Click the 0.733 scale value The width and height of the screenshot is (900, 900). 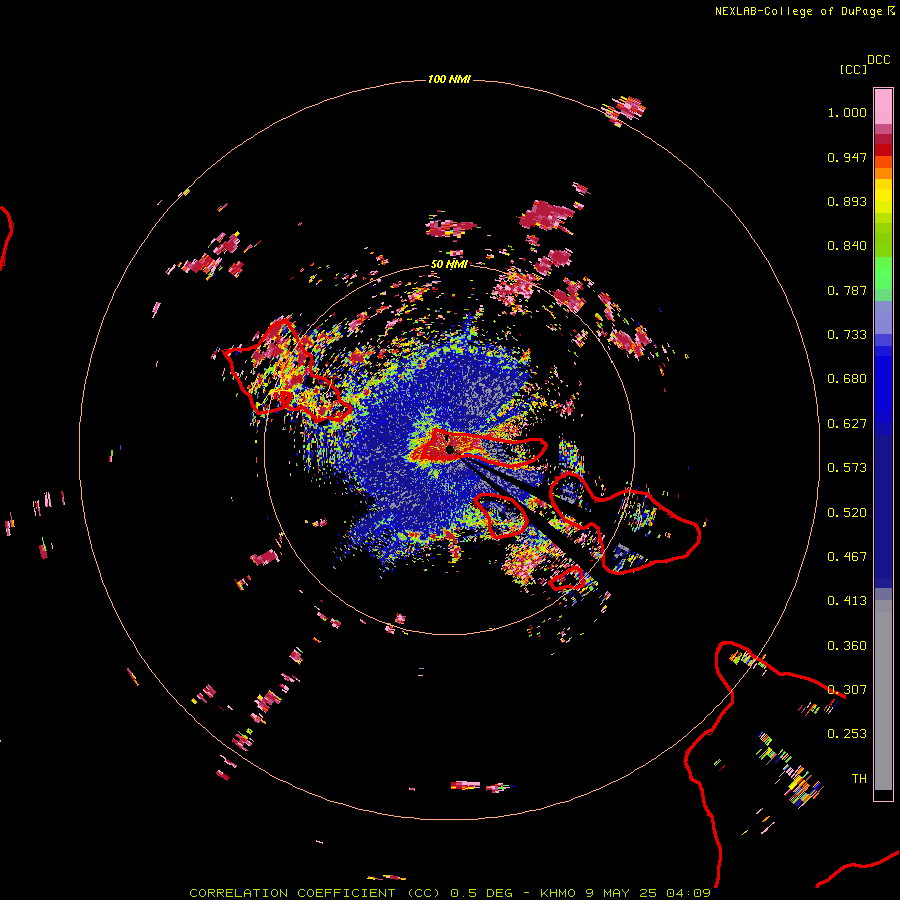[x=847, y=335]
